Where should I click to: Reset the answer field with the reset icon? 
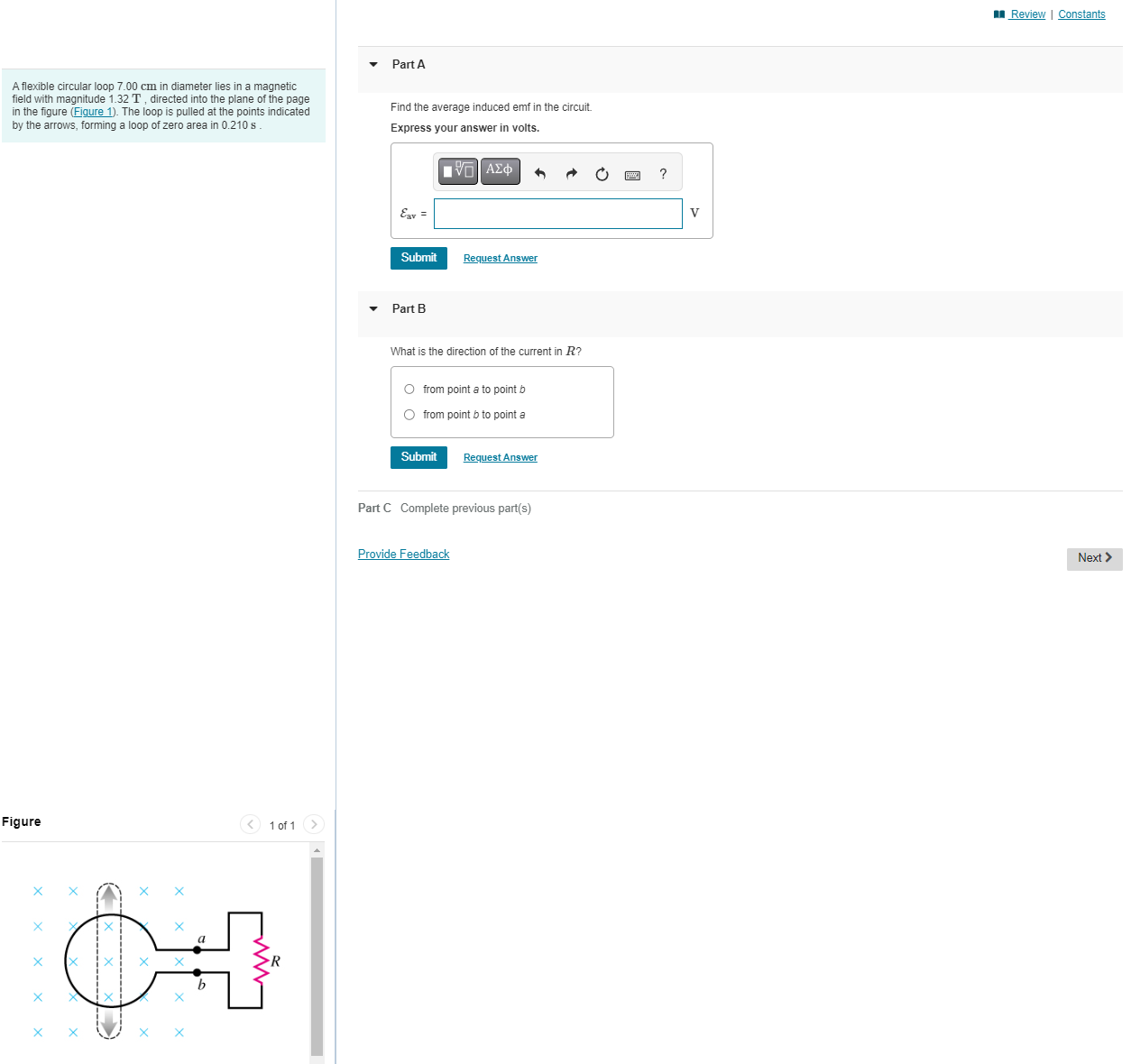click(x=602, y=174)
